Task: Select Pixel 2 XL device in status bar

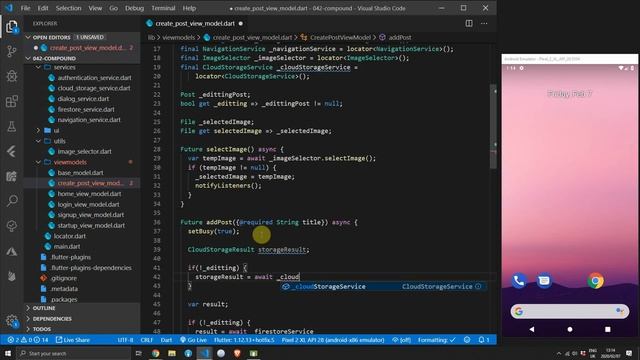Action: pyautogui.click(x=333, y=340)
